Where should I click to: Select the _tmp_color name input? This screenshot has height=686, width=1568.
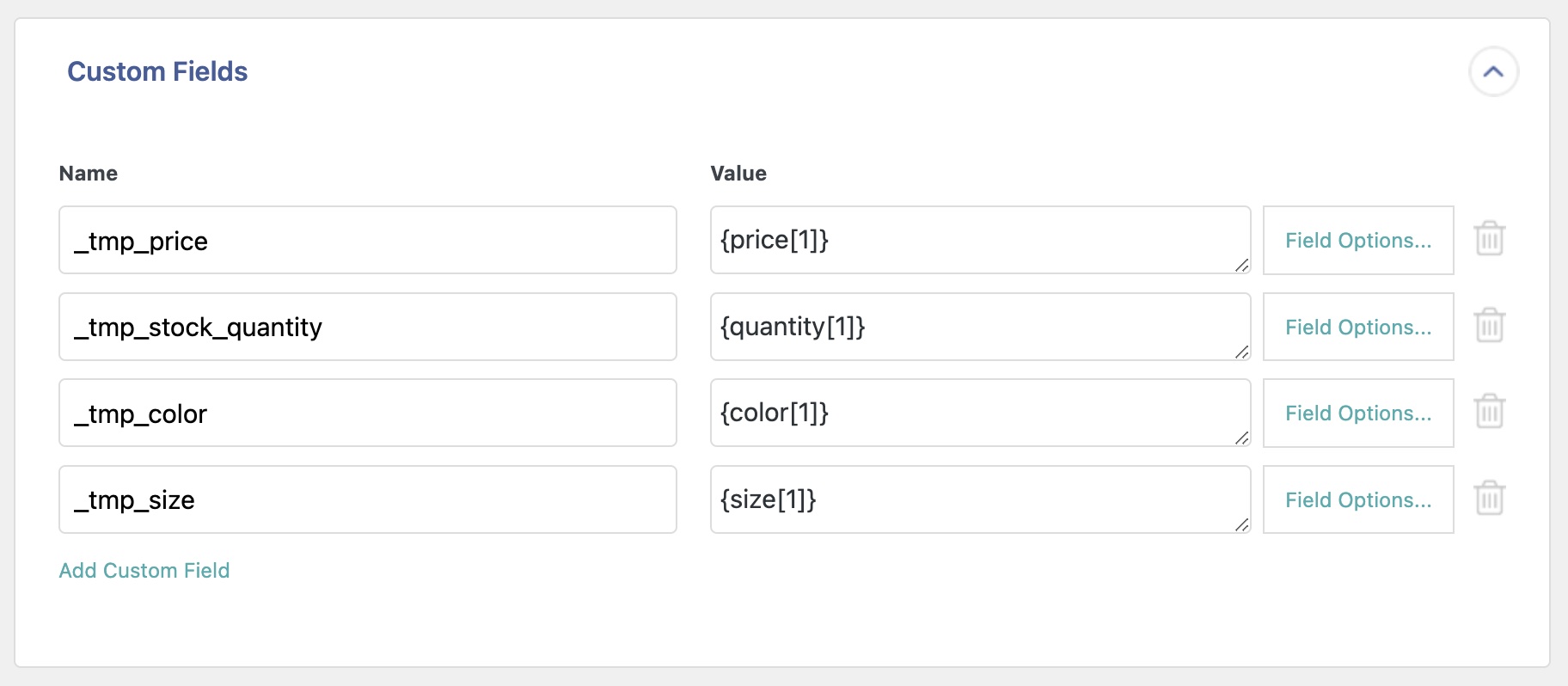367,413
